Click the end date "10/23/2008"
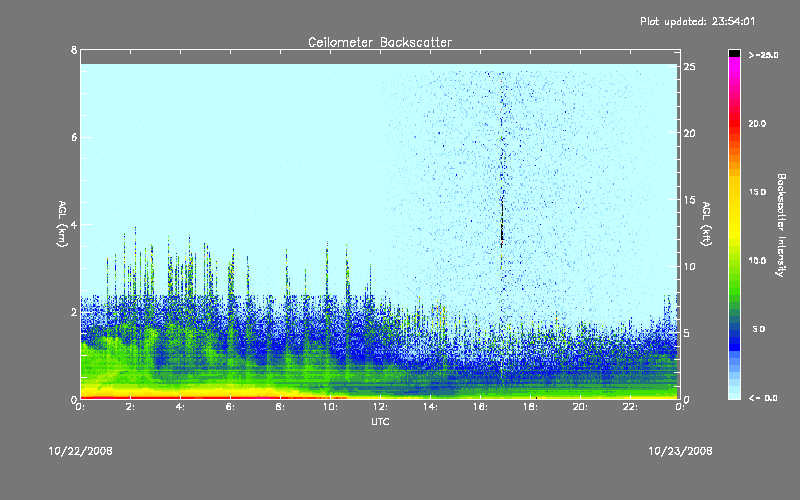Image resolution: width=800 pixels, height=500 pixels. 680,451
